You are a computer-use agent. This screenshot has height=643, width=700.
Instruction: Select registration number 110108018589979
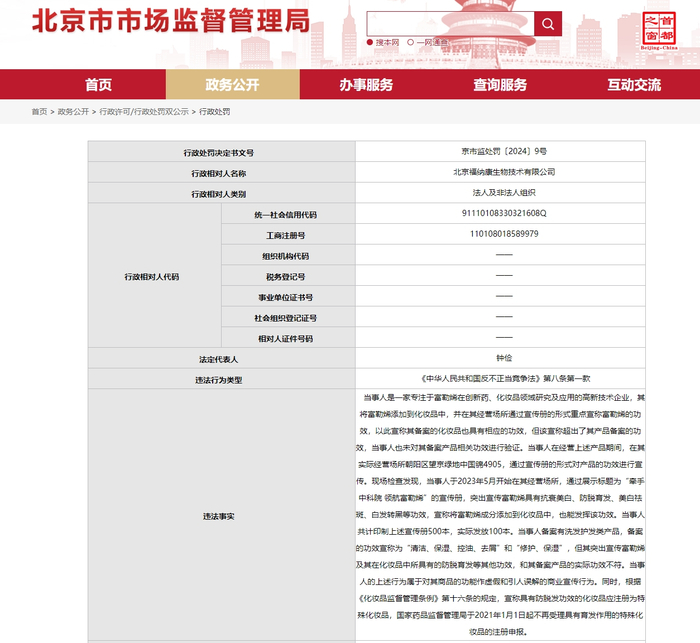pyautogui.click(x=504, y=234)
